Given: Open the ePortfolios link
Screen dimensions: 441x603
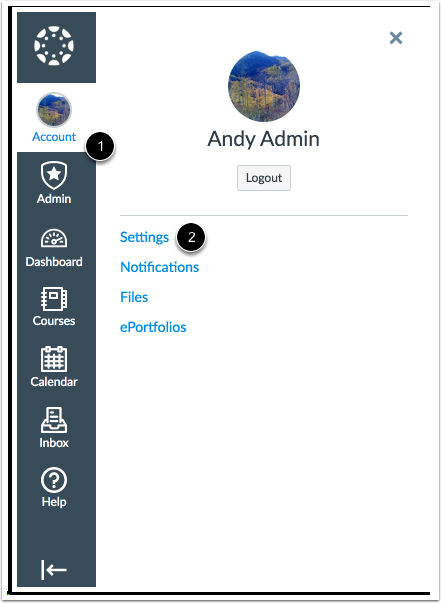Looking at the screenshot, I should click(x=153, y=327).
